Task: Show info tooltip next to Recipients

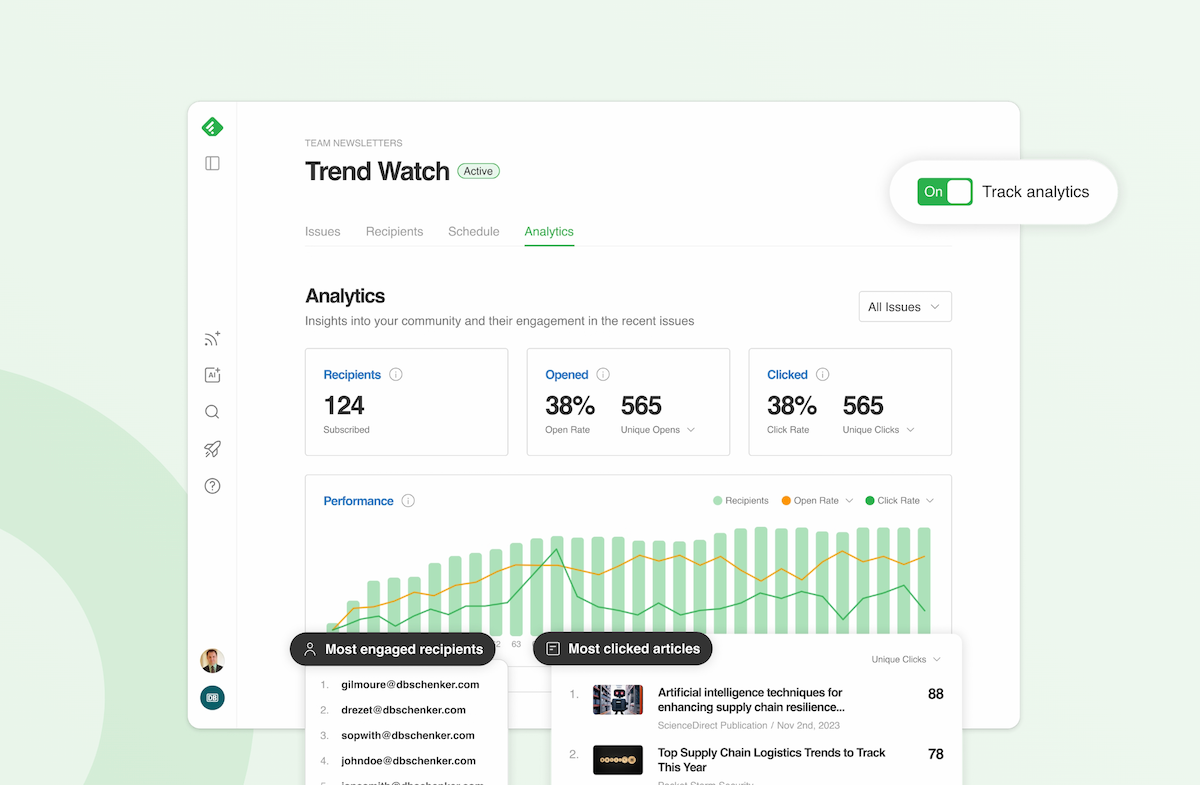Action: (396, 375)
